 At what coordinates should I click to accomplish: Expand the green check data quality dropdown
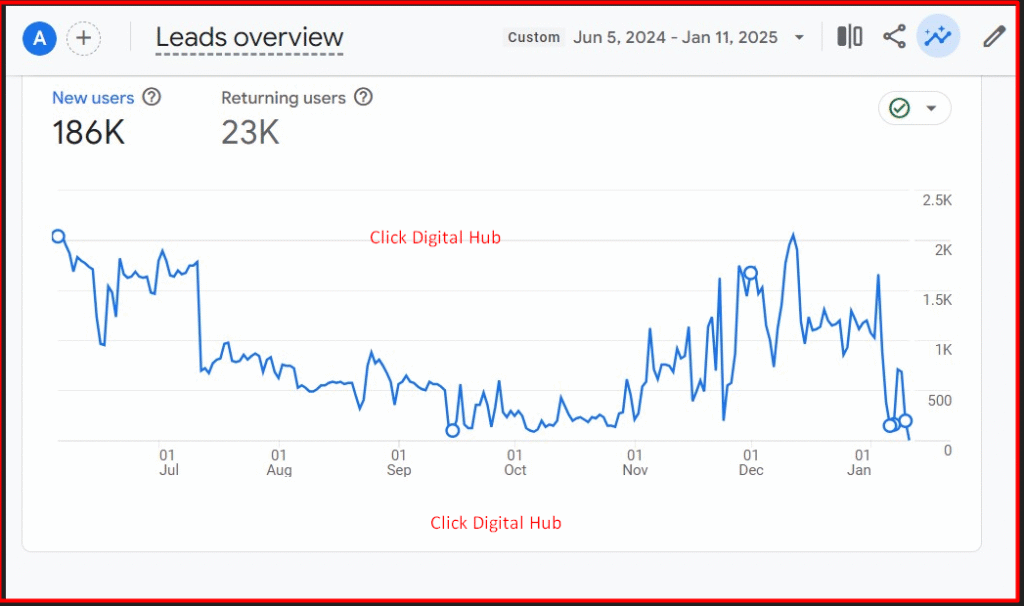pos(914,108)
